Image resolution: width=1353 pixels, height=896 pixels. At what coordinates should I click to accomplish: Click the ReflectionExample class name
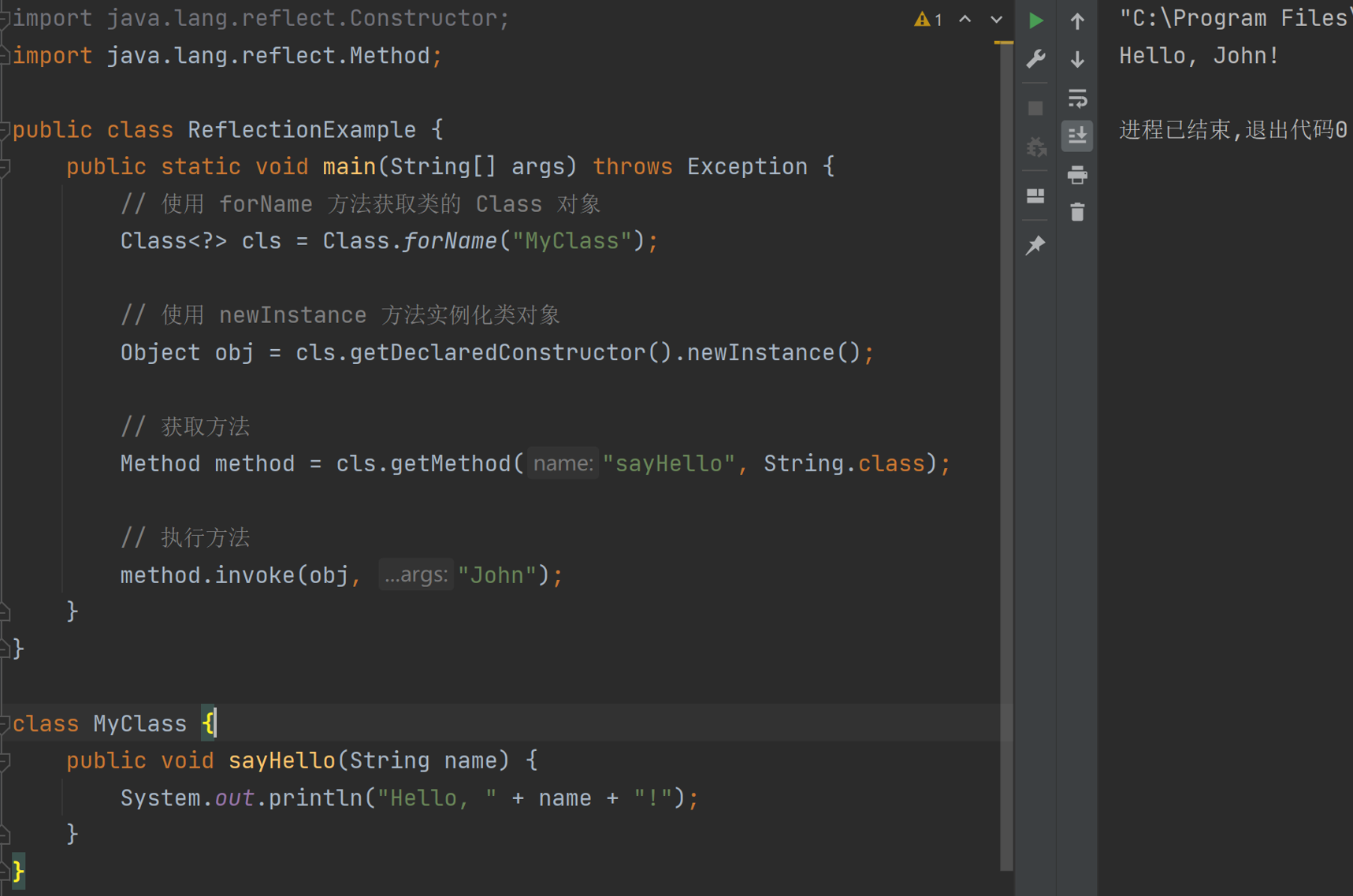[302, 129]
